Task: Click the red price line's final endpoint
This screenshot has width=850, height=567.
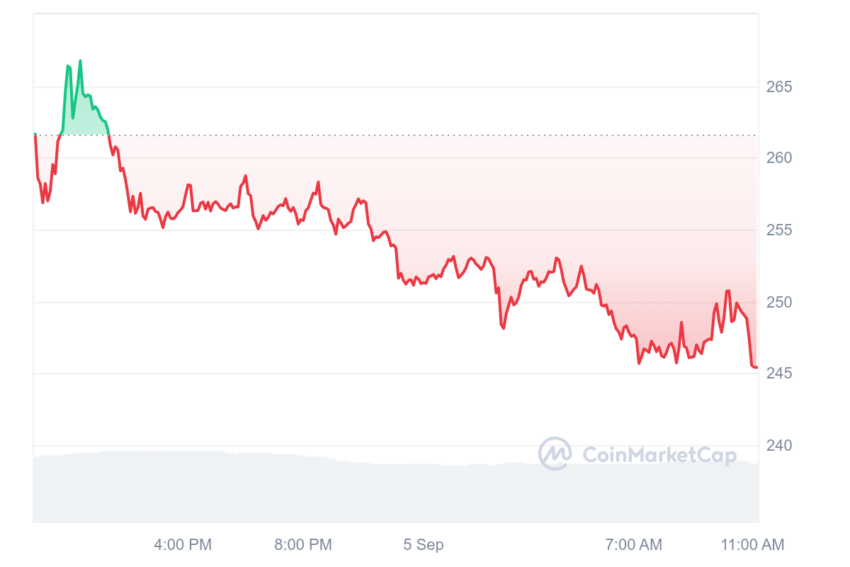Action: (x=756, y=368)
